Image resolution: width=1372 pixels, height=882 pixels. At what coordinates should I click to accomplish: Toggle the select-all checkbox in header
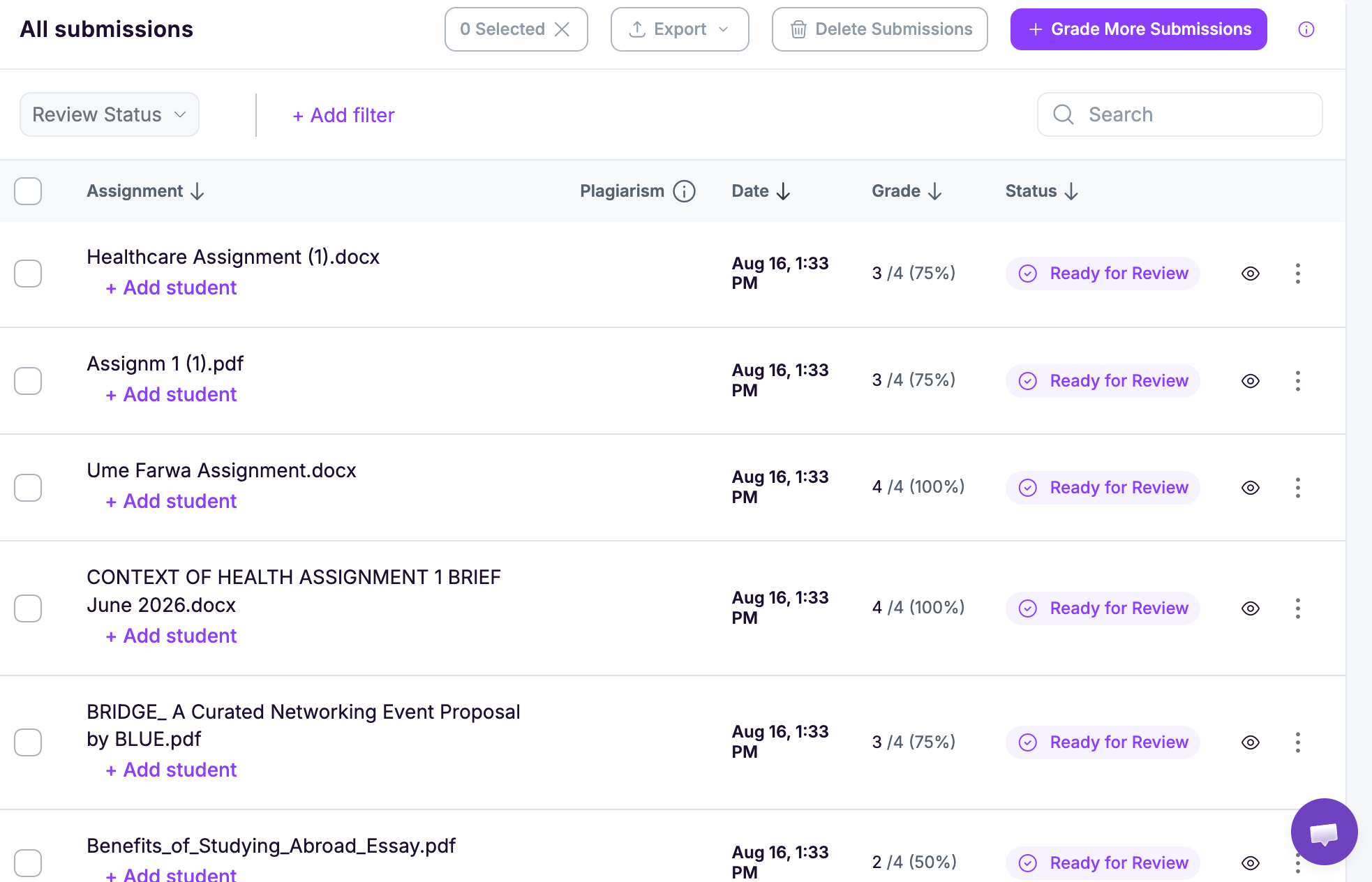coord(28,191)
